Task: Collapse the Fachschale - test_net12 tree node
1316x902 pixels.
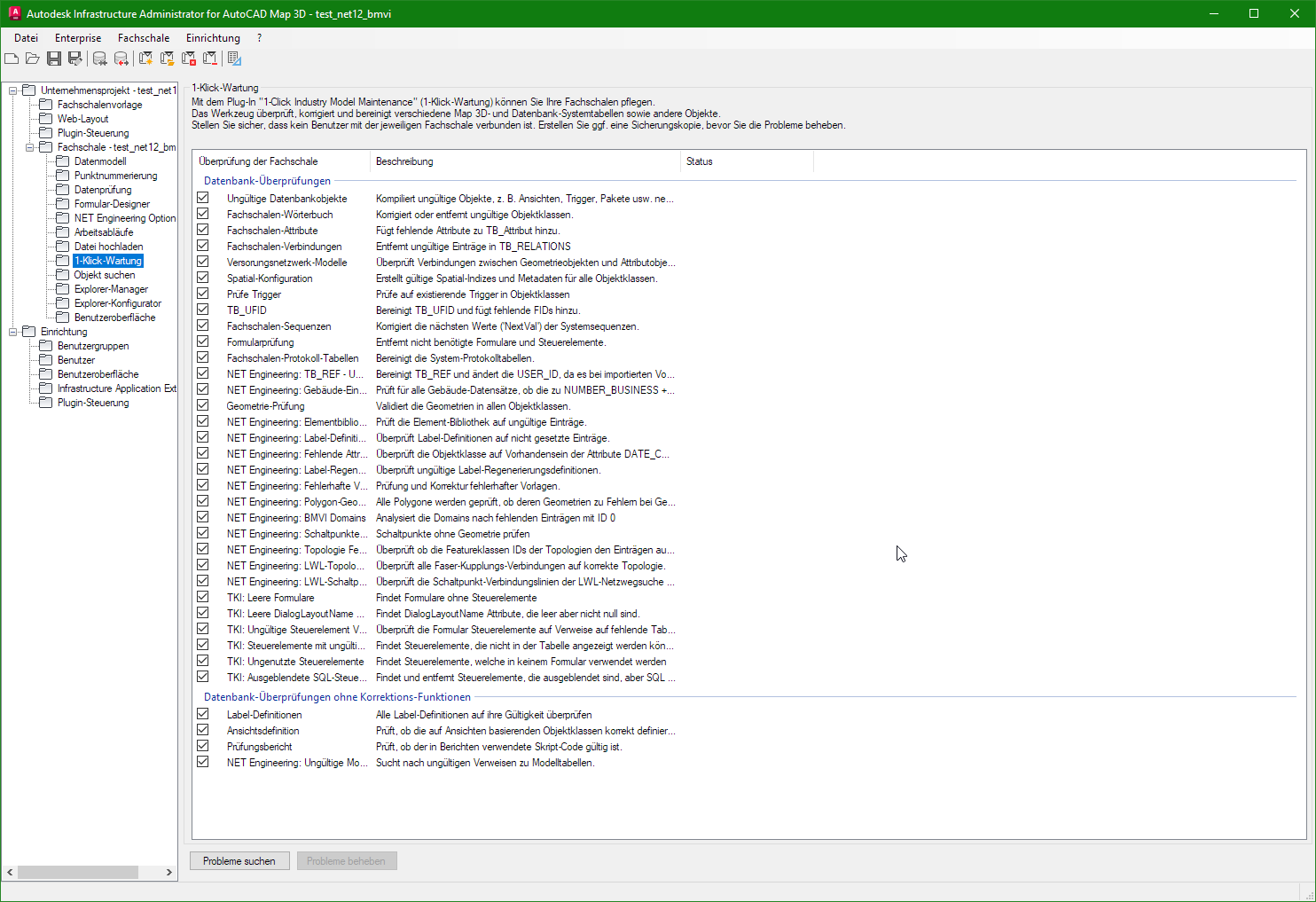Action: tap(30, 147)
